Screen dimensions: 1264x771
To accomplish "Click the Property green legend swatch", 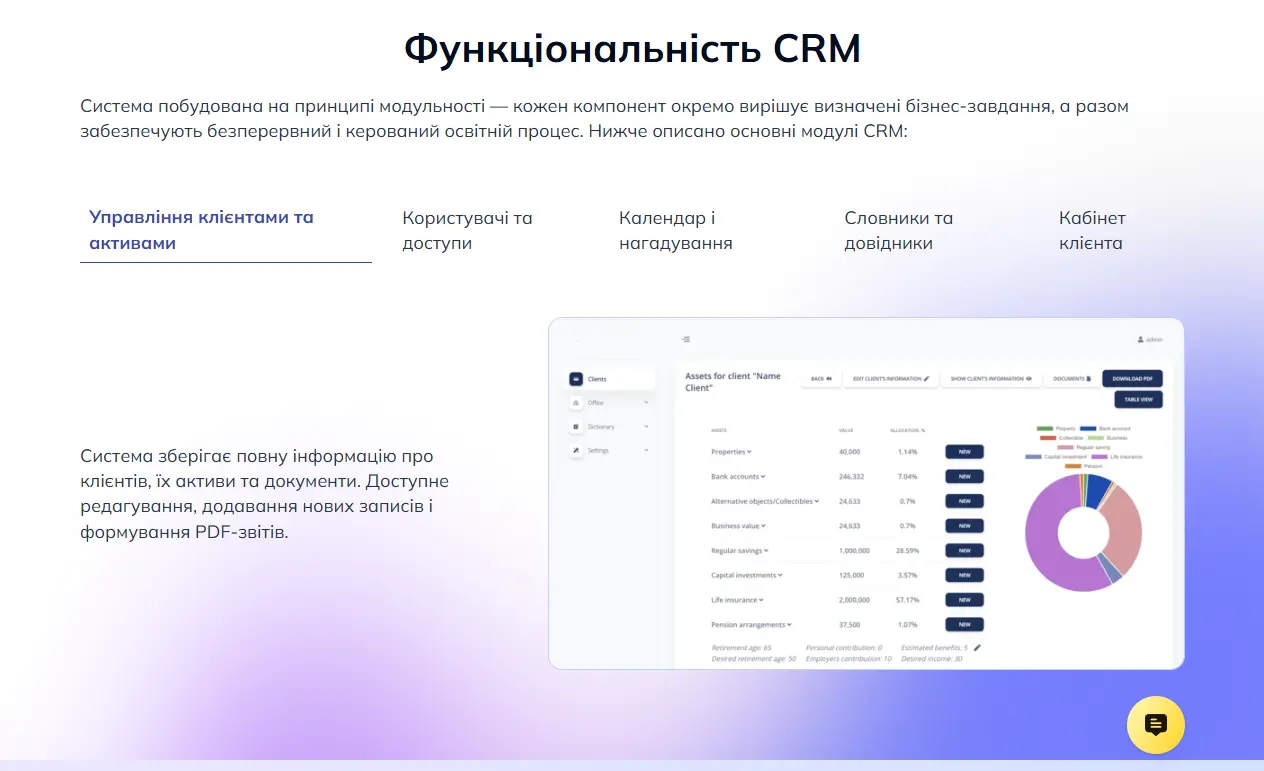I will click(1045, 428).
